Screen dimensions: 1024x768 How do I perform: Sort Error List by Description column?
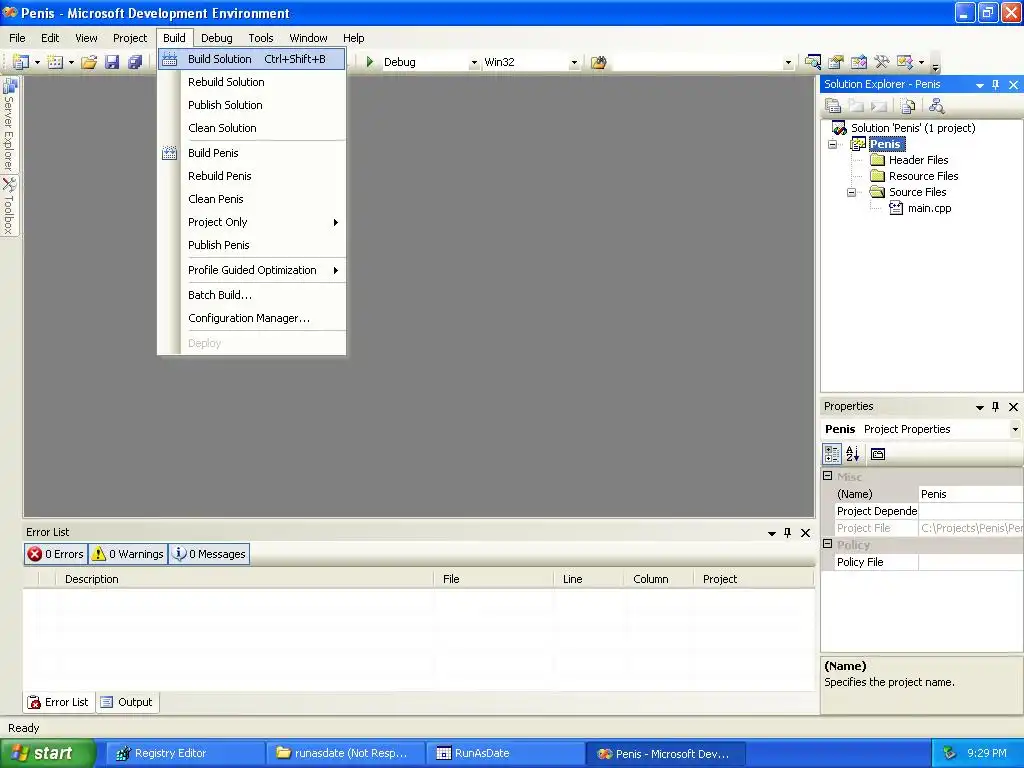click(x=245, y=579)
